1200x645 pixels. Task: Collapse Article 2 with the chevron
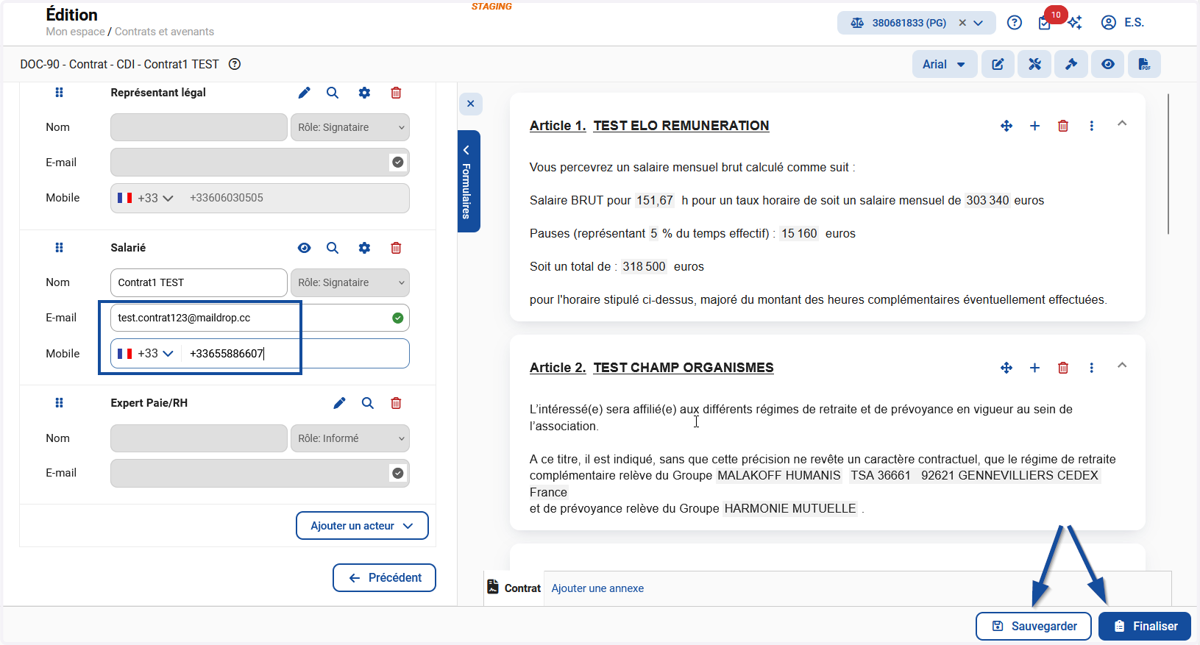(x=1122, y=366)
